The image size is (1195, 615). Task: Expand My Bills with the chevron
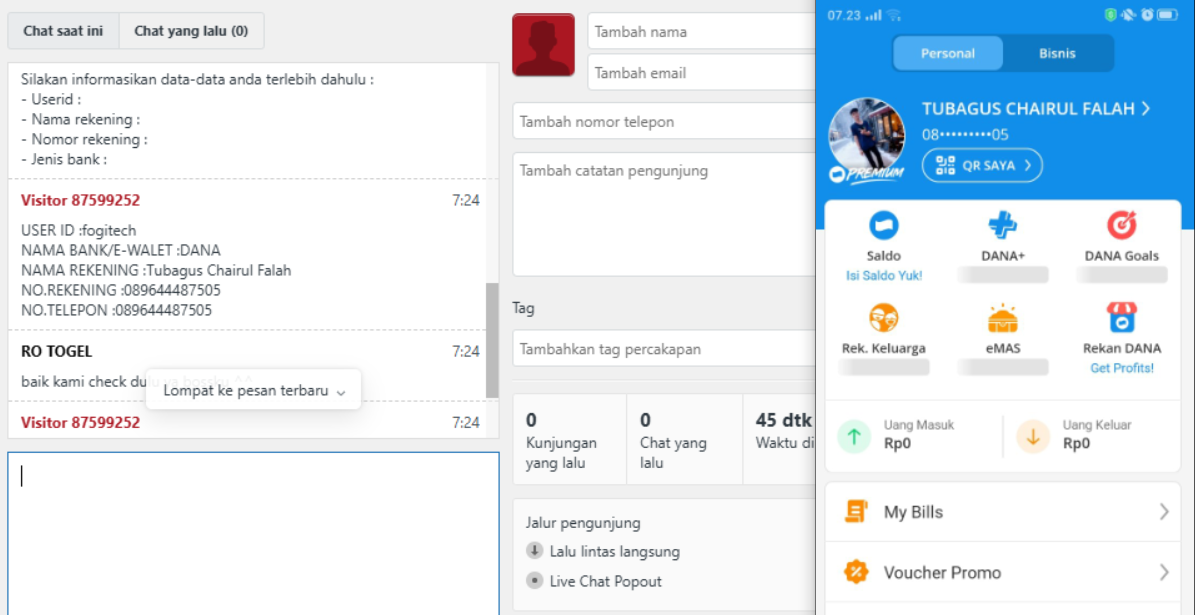pyautogui.click(x=1164, y=511)
